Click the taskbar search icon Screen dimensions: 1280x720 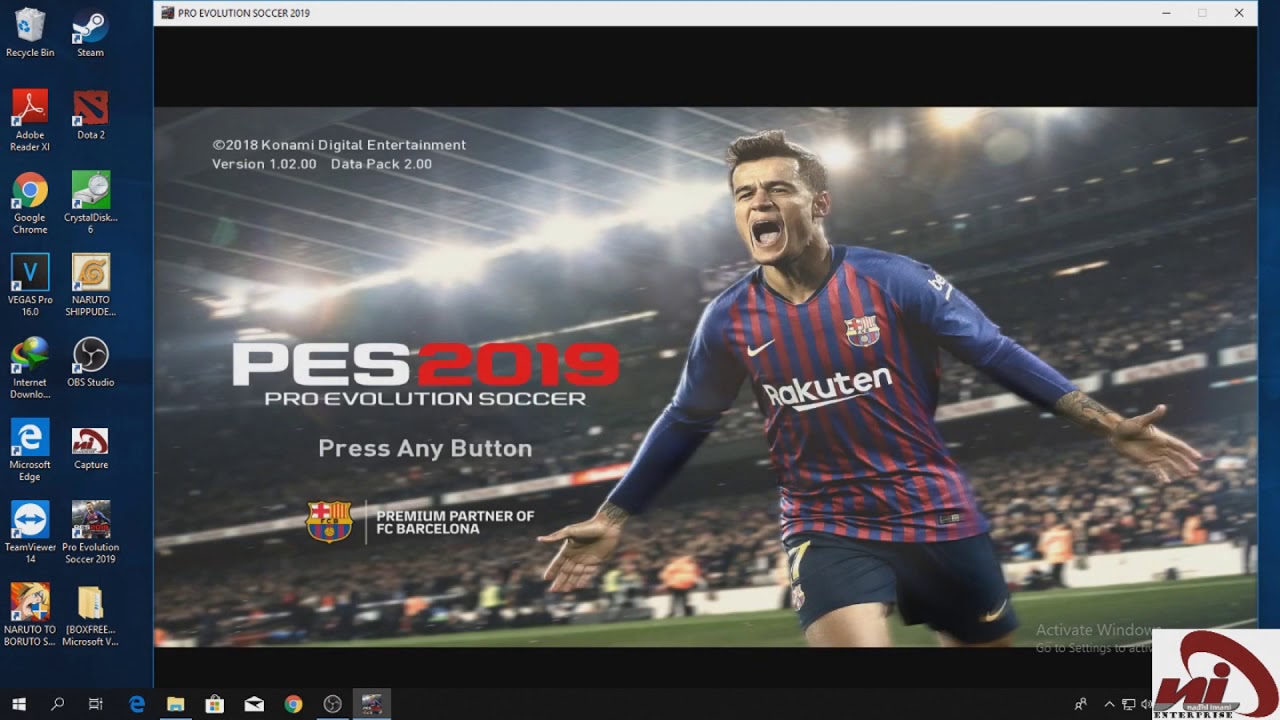[57, 704]
